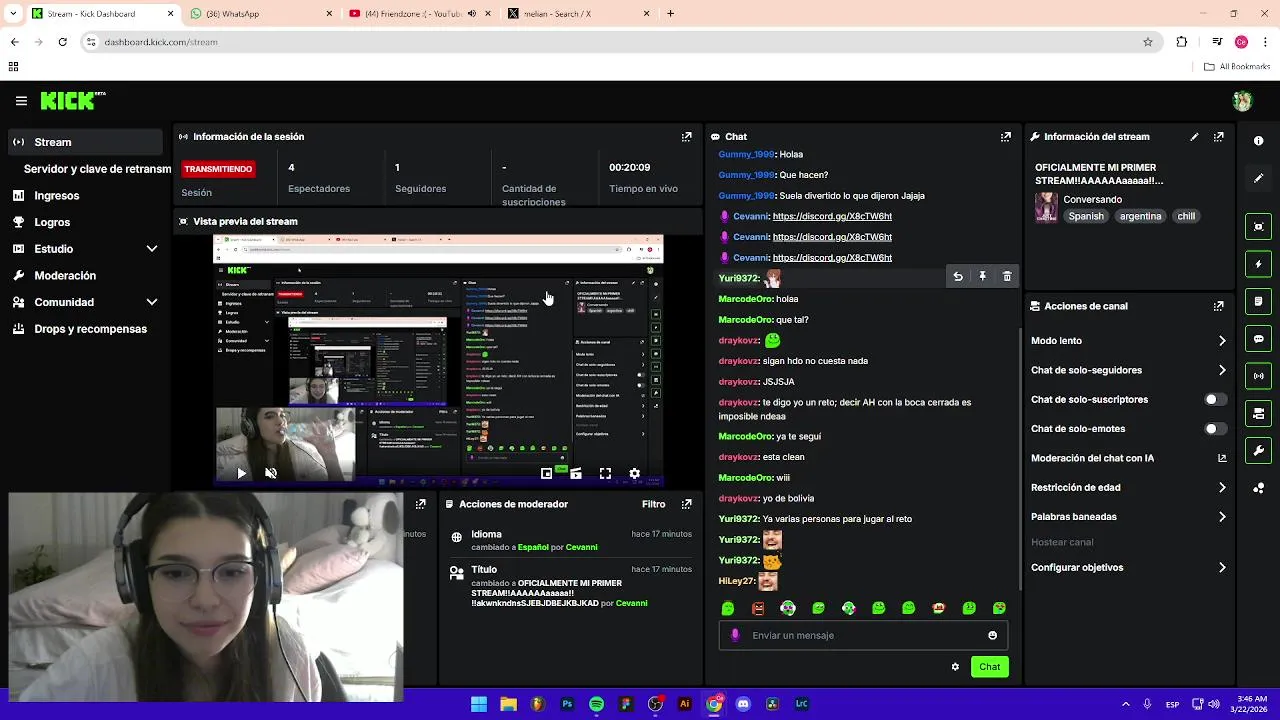Open the first Discord link from Cevanni
1280x720 pixels.
(832, 216)
